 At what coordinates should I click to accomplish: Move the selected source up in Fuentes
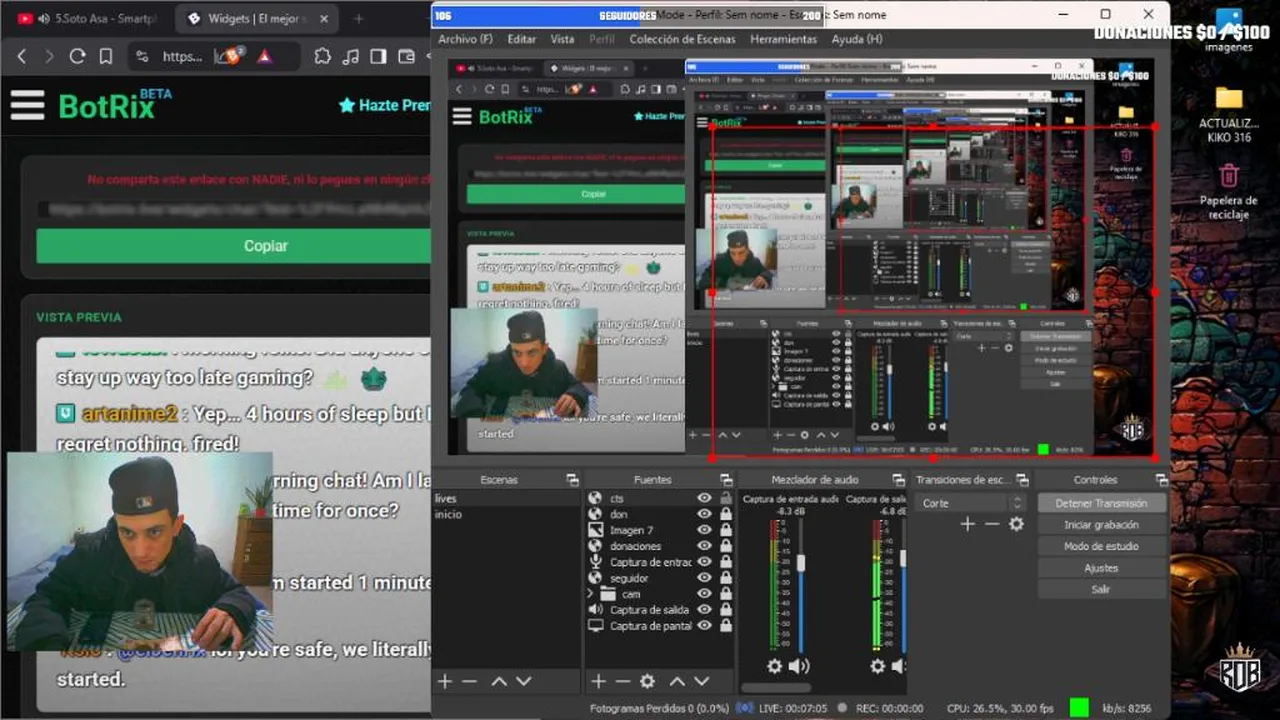[x=677, y=681]
